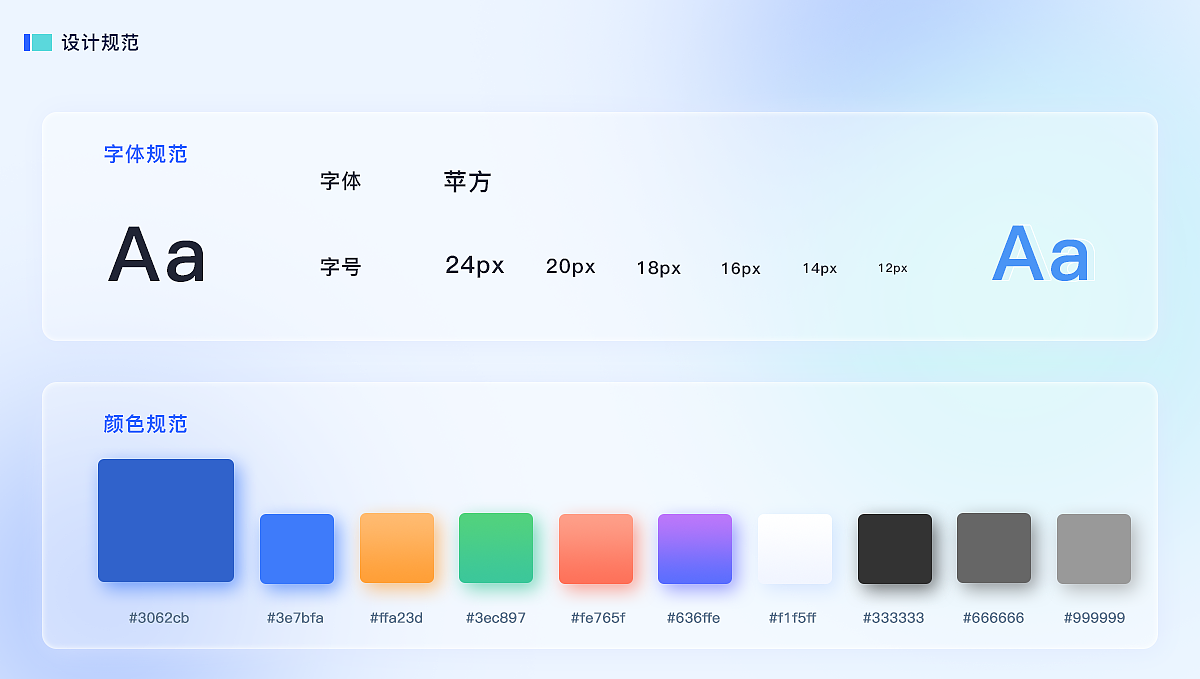
Task: Choose the #fe765f coral swatch
Action: pos(595,548)
